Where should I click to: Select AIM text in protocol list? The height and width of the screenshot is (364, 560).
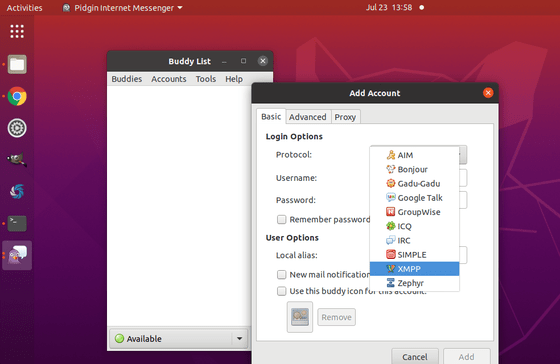click(405, 155)
